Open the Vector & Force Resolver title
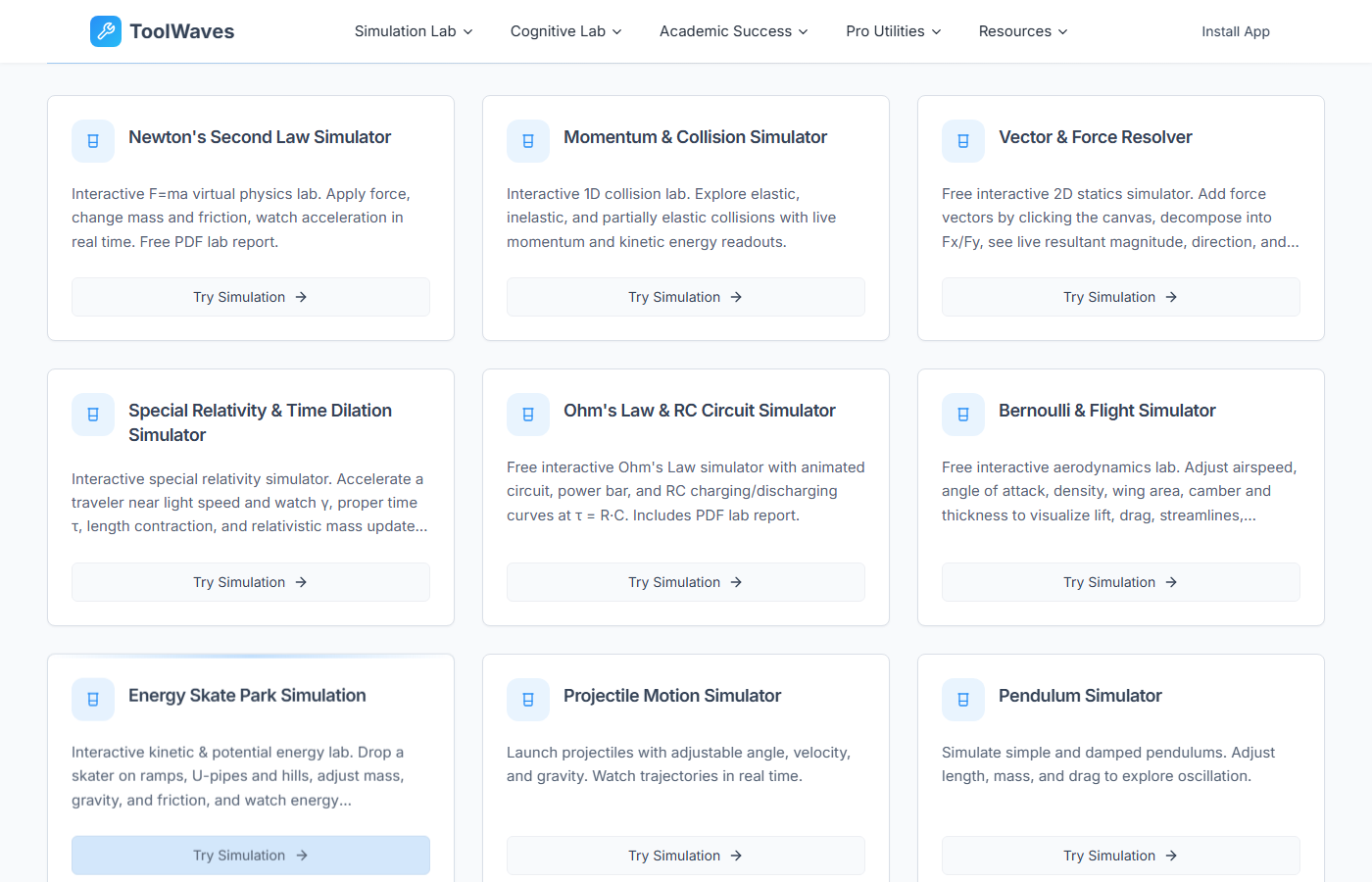The height and width of the screenshot is (882, 1372). 1096,137
